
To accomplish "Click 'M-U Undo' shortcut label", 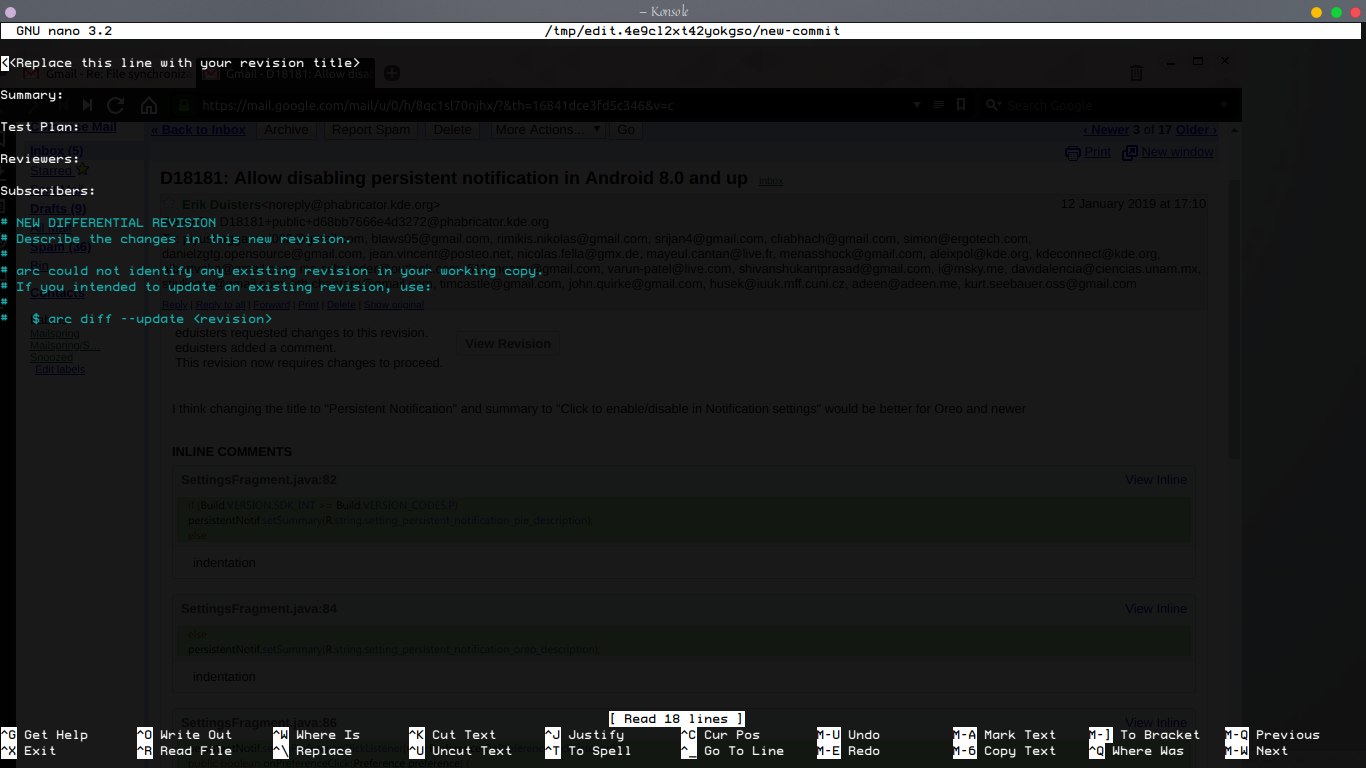I will pyautogui.click(x=848, y=735).
